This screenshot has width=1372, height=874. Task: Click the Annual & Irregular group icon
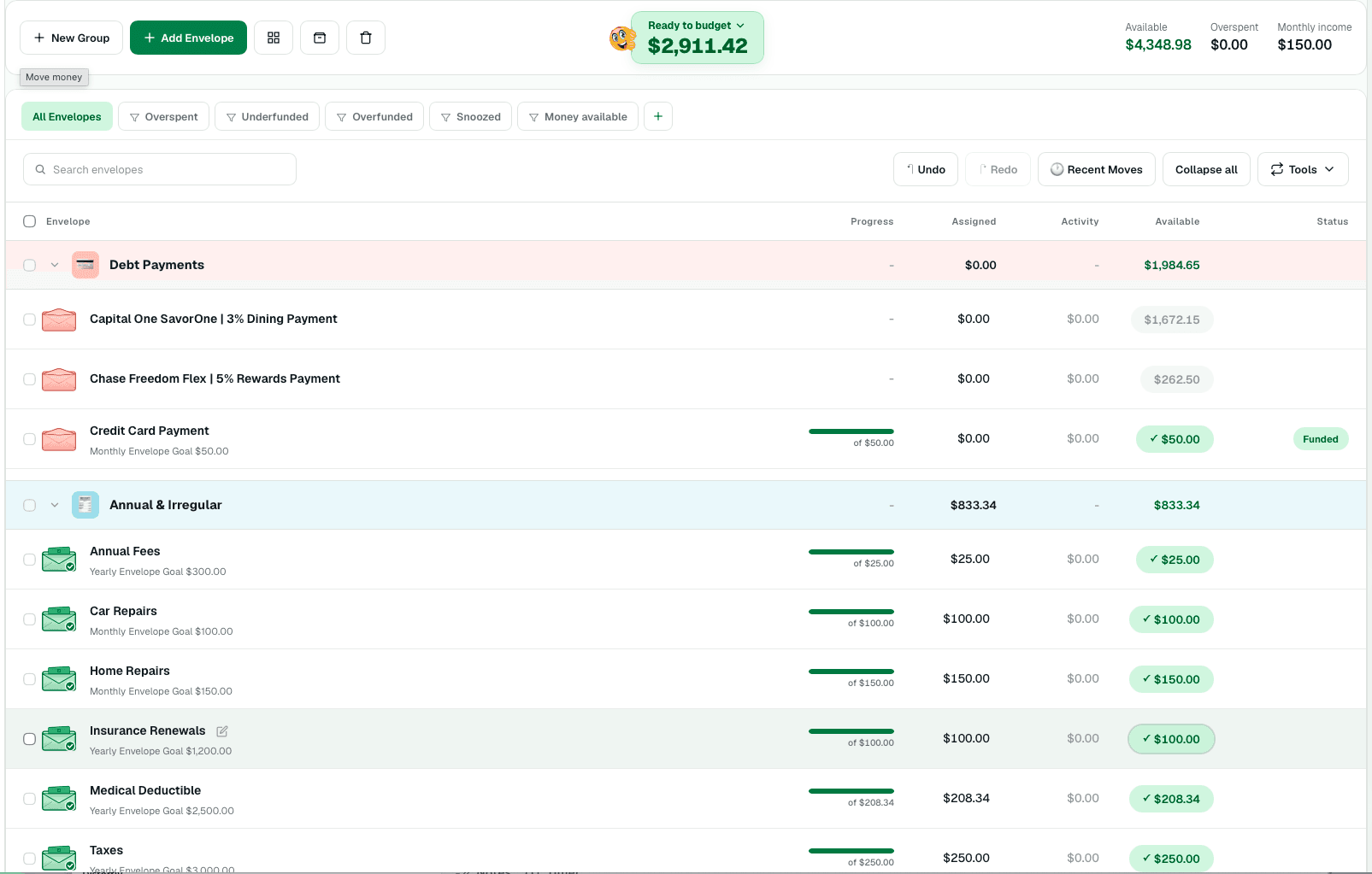pyautogui.click(x=85, y=505)
